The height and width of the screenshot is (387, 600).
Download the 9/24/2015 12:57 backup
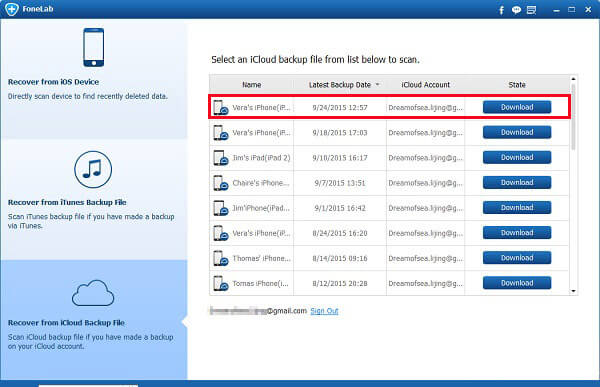click(517, 107)
